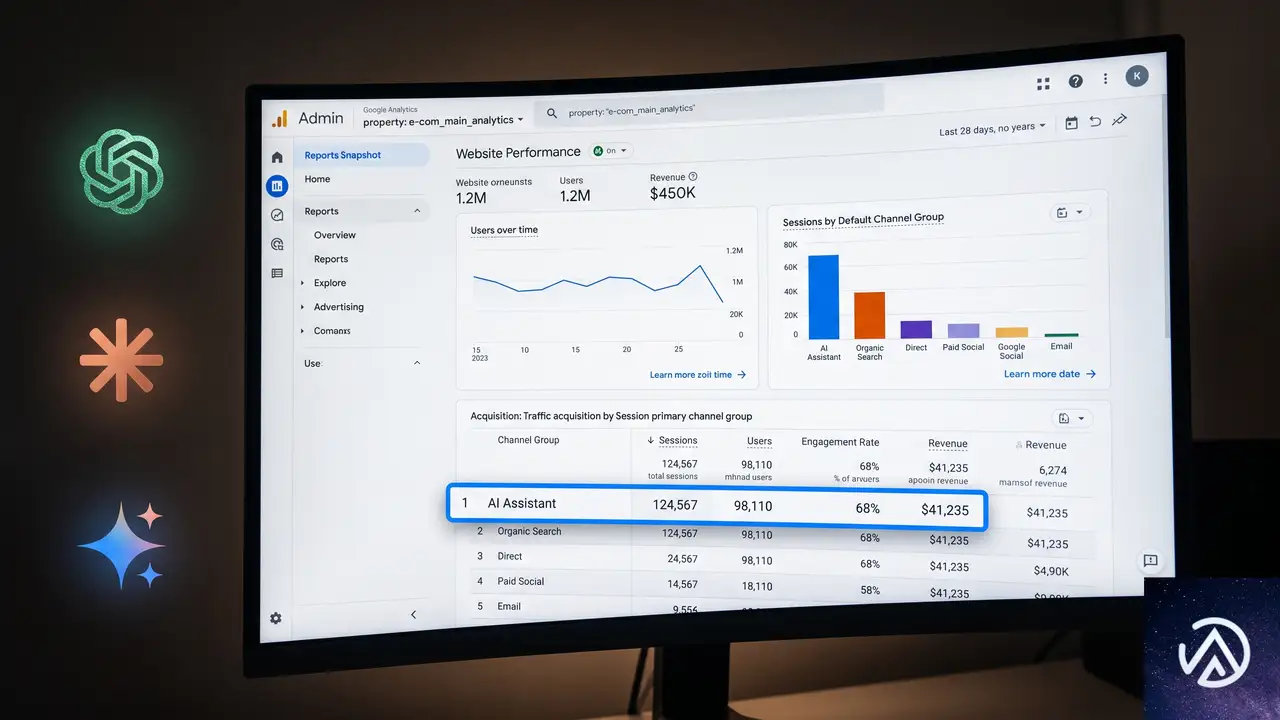The image size is (1280, 720).
Task: Select the Reports bar chart rail icon
Action: pos(277,185)
